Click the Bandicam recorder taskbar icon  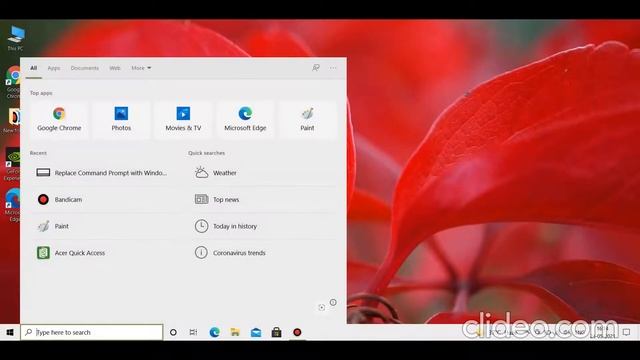pos(297,332)
